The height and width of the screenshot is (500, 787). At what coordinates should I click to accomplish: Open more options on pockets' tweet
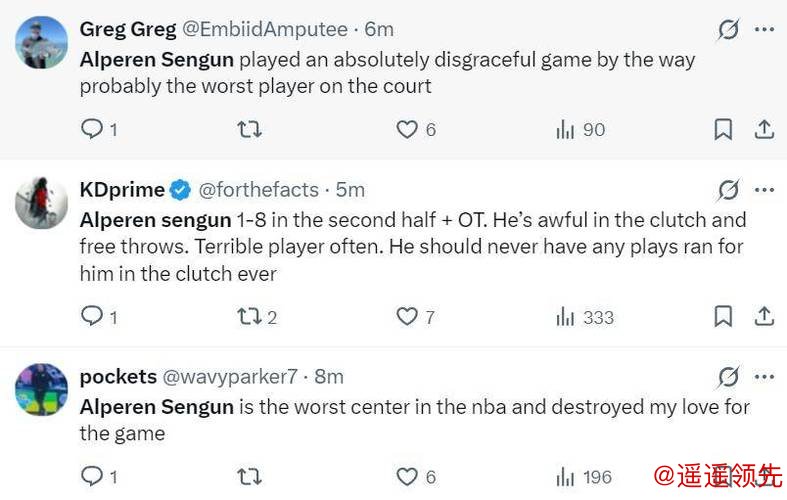click(x=764, y=377)
